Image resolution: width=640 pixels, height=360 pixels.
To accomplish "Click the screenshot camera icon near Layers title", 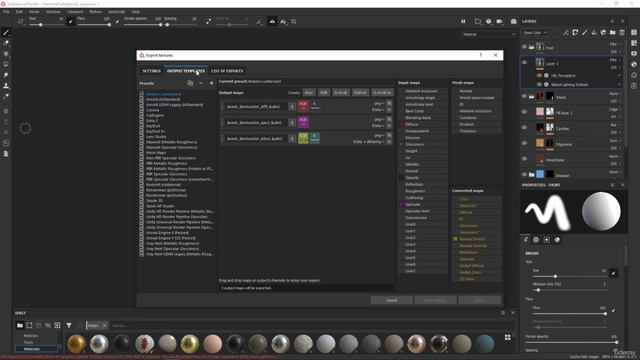I will [x=514, y=21].
